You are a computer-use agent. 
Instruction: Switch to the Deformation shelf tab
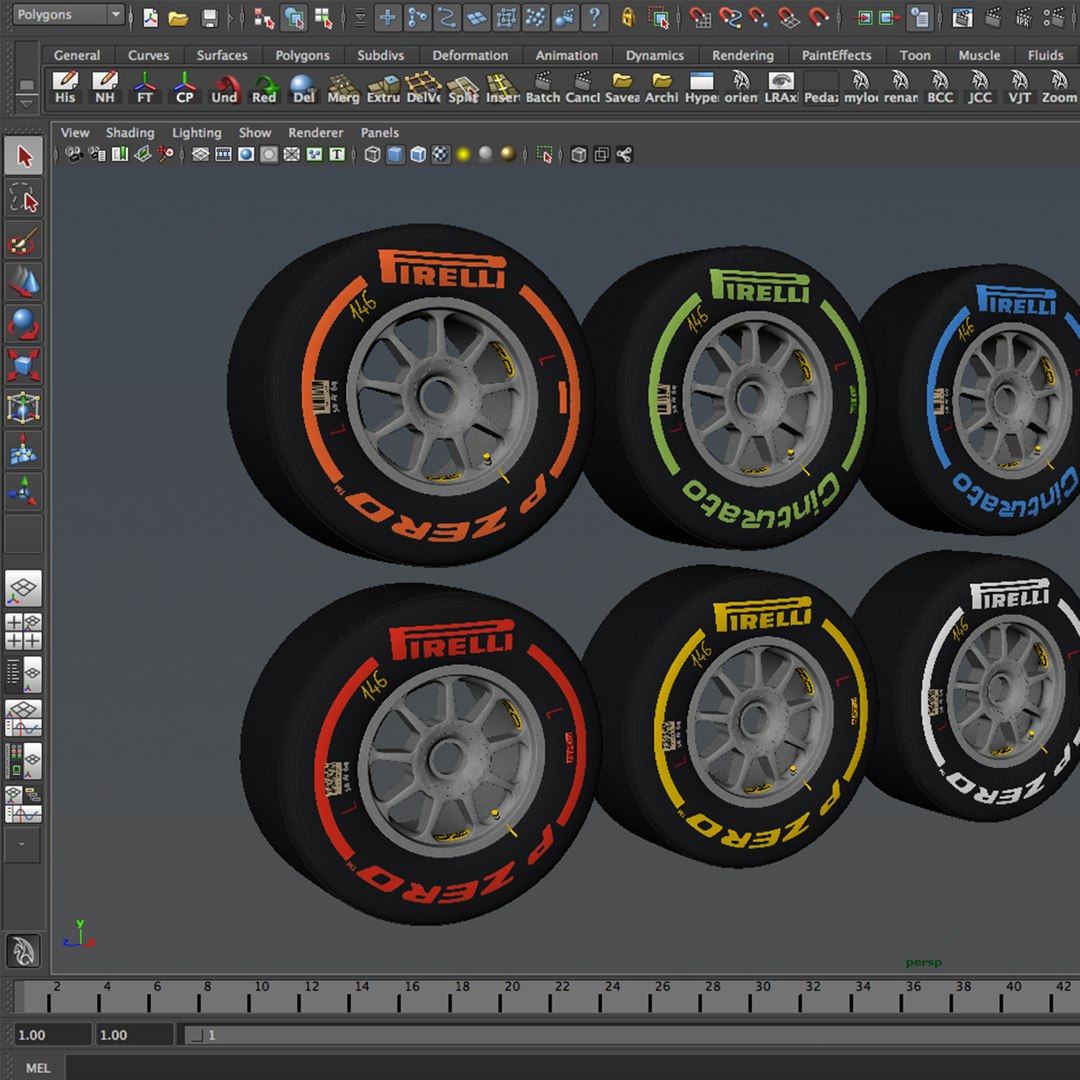(470, 55)
